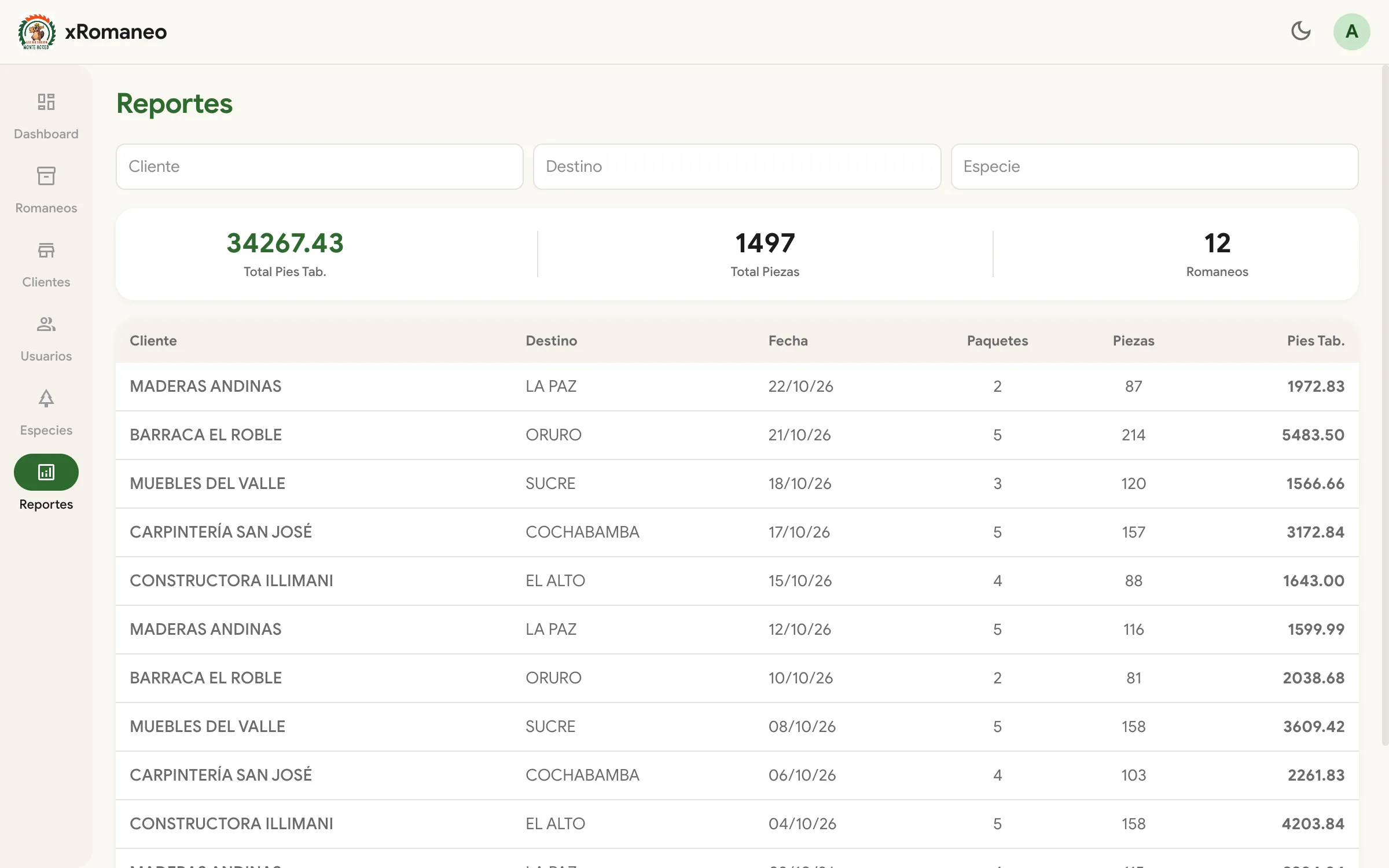Open the Dashboard sidebar icon
1389x868 pixels.
tap(46, 102)
